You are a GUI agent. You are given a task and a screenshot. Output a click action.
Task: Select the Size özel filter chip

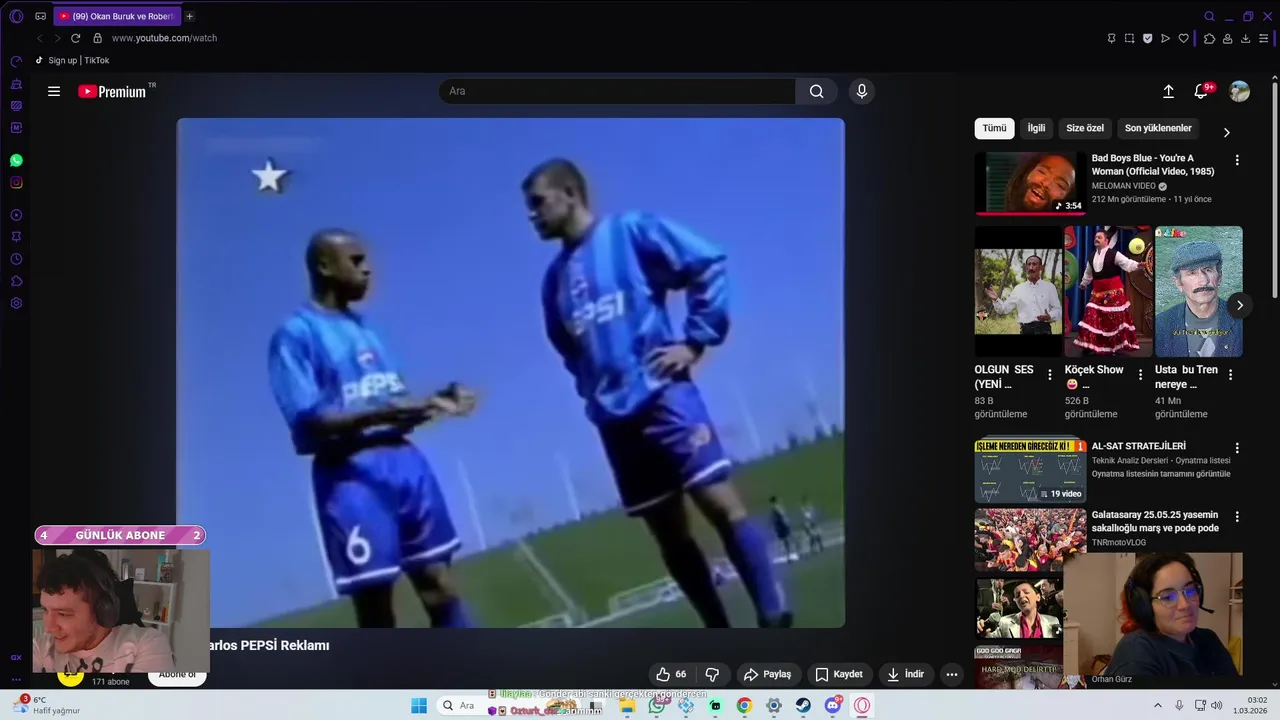pos(1085,128)
